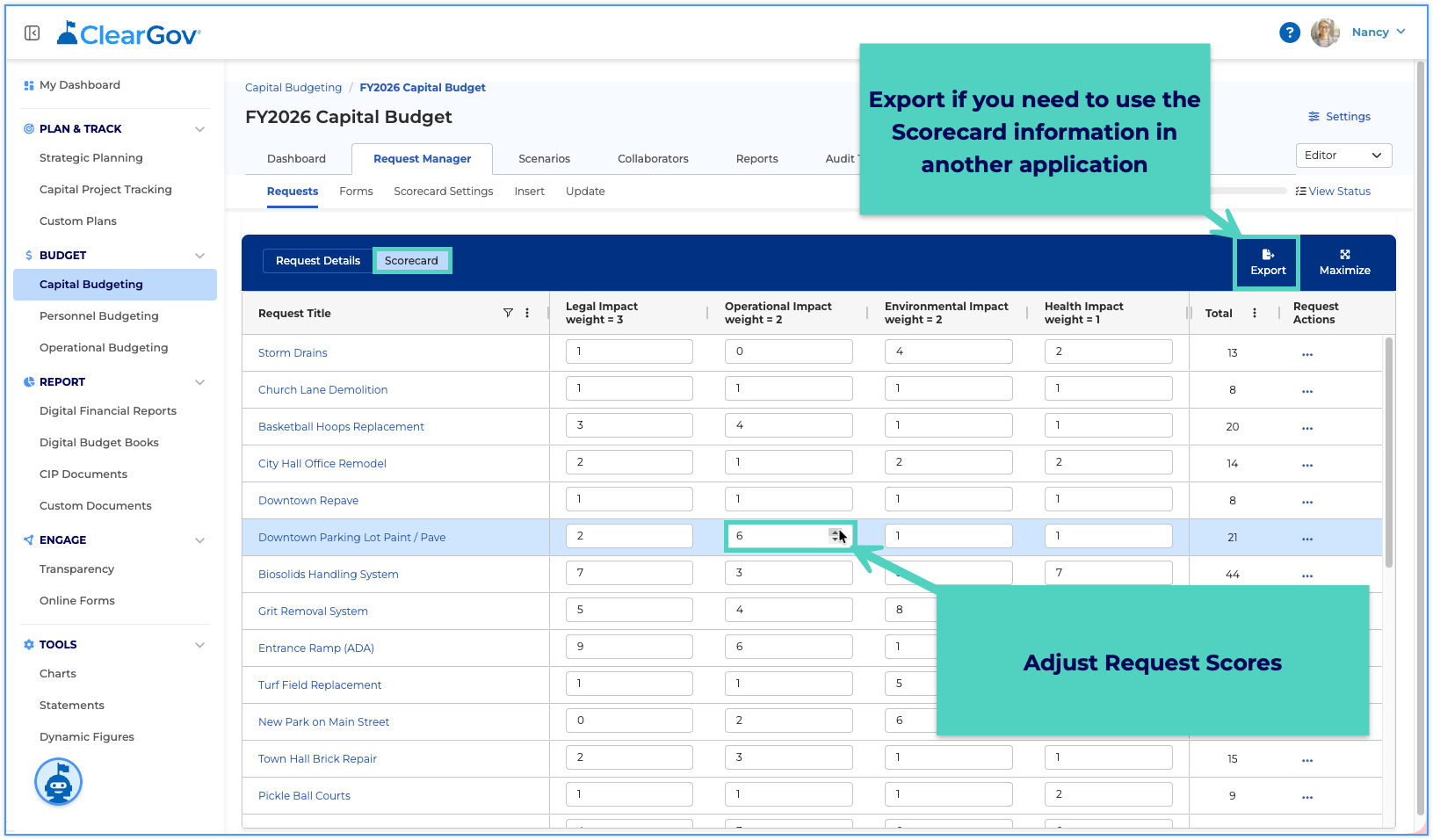Open the filter icon on Request Title
1433x840 pixels.
click(508, 313)
